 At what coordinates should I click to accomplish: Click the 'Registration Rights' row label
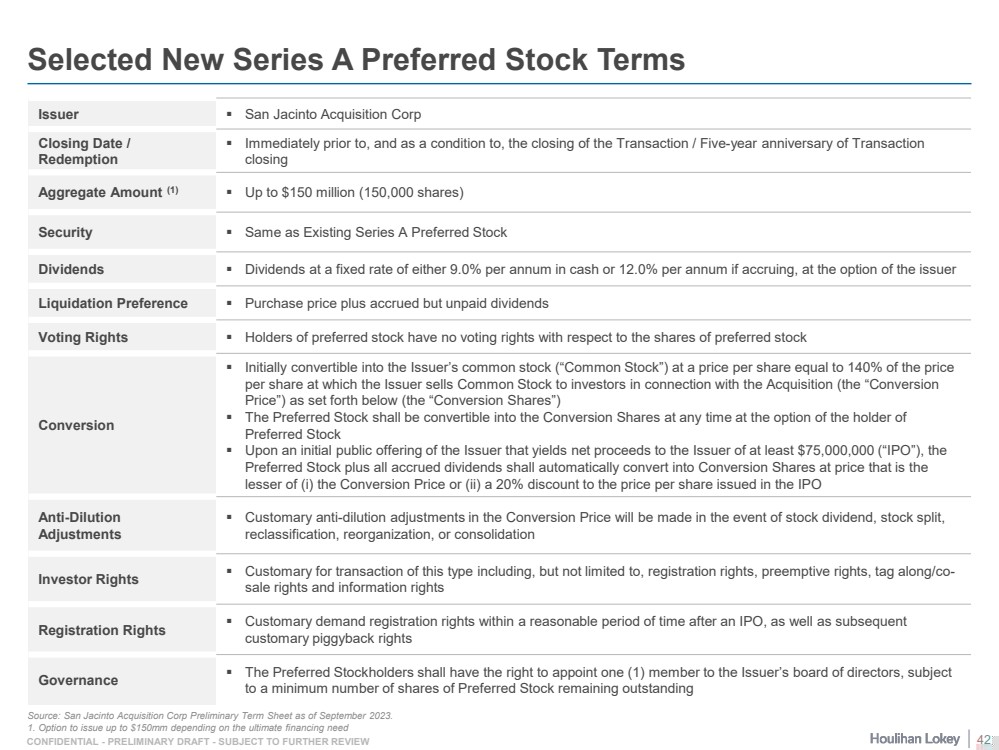[102, 630]
